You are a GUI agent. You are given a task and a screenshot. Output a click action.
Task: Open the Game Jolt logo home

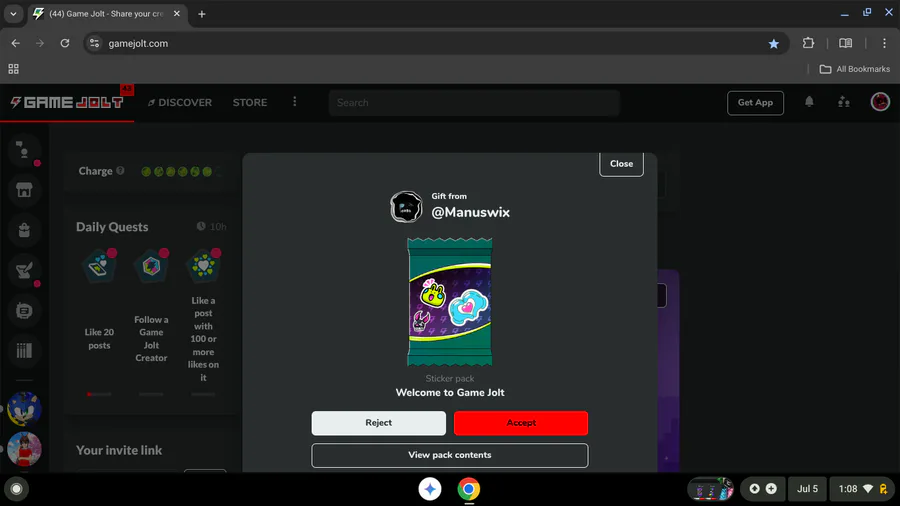click(x=67, y=103)
